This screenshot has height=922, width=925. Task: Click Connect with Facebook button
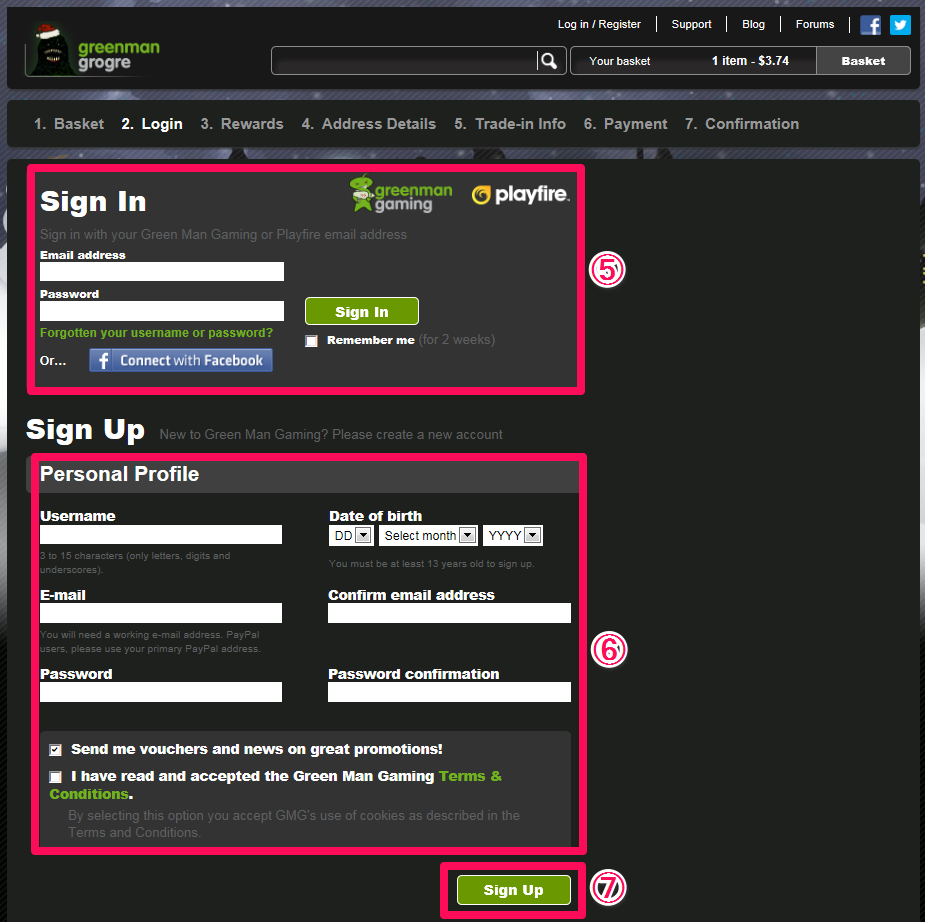click(181, 360)
